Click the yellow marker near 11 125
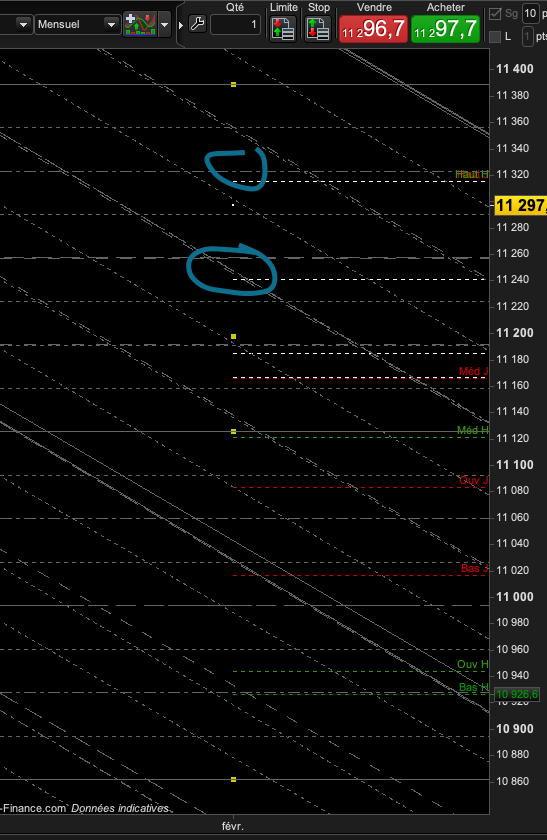The width and height of the screenshot is (547, 840). click(234, 431)
